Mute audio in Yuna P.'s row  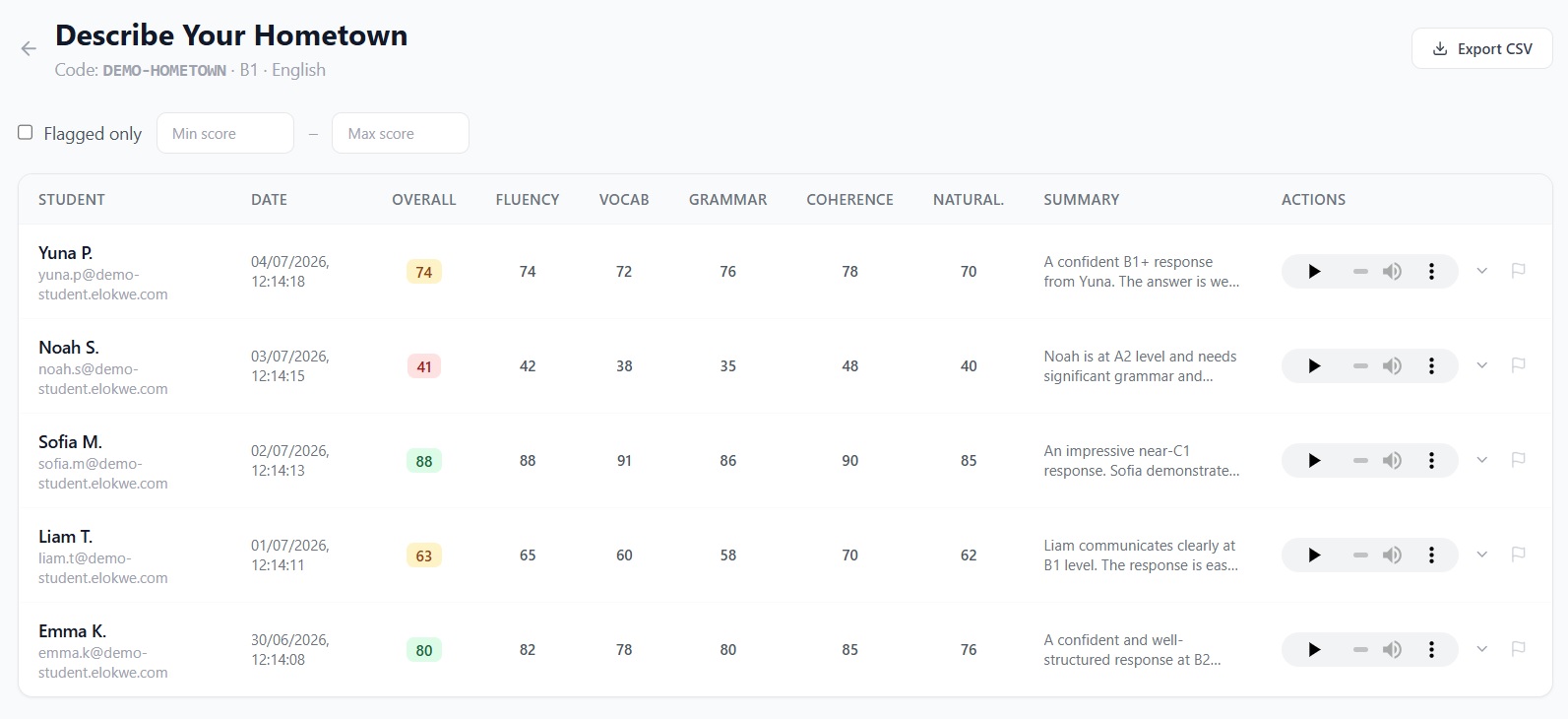(x=1392, y=272)
